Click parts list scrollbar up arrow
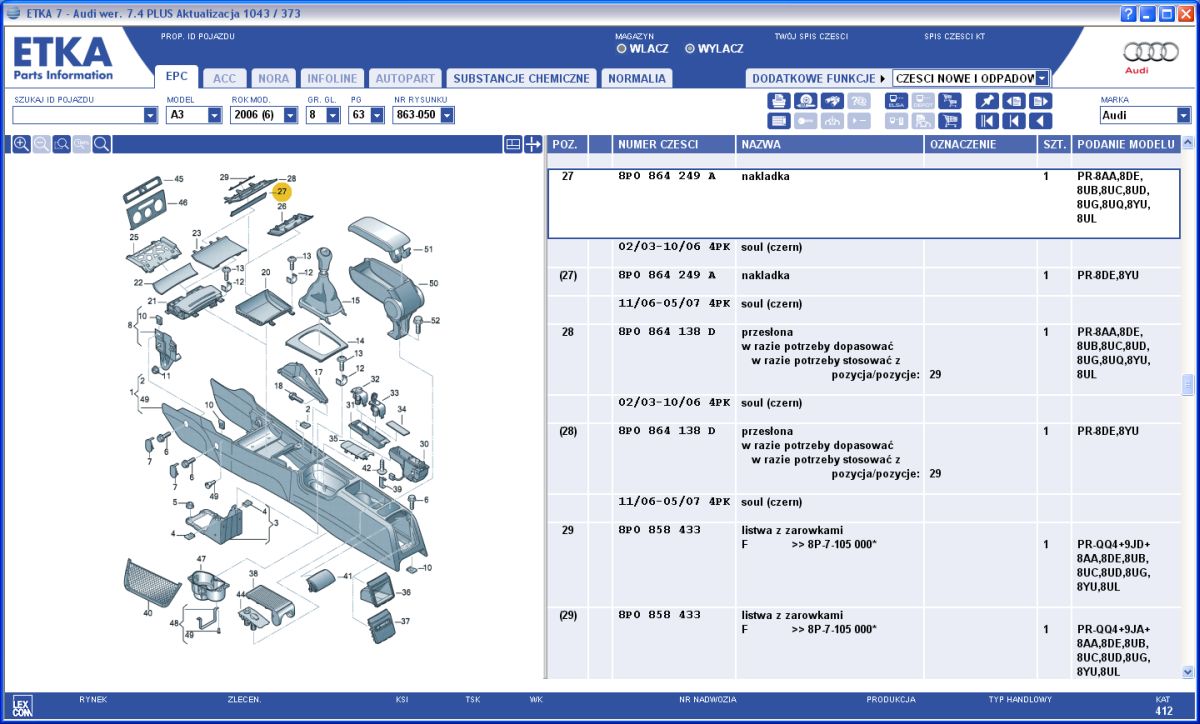The image size is (1200, 724). (1188, 144)
